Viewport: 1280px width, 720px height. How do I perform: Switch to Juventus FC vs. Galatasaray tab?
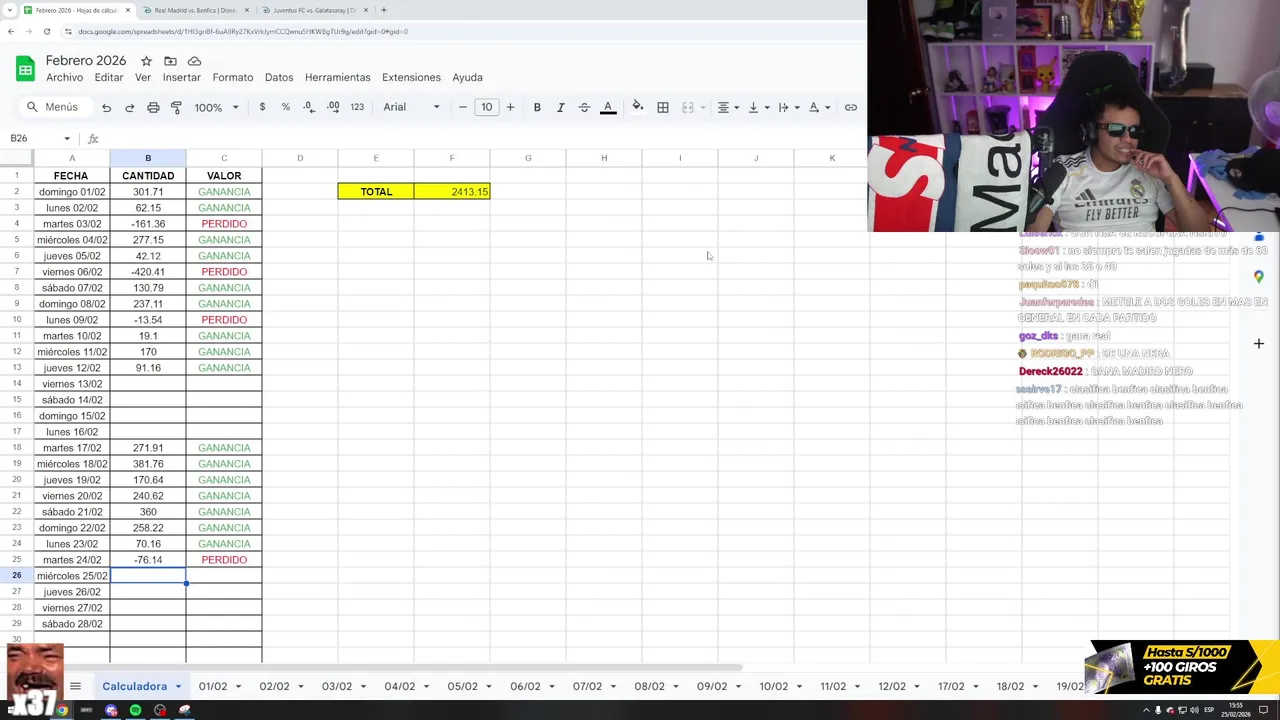pos(309,10)
